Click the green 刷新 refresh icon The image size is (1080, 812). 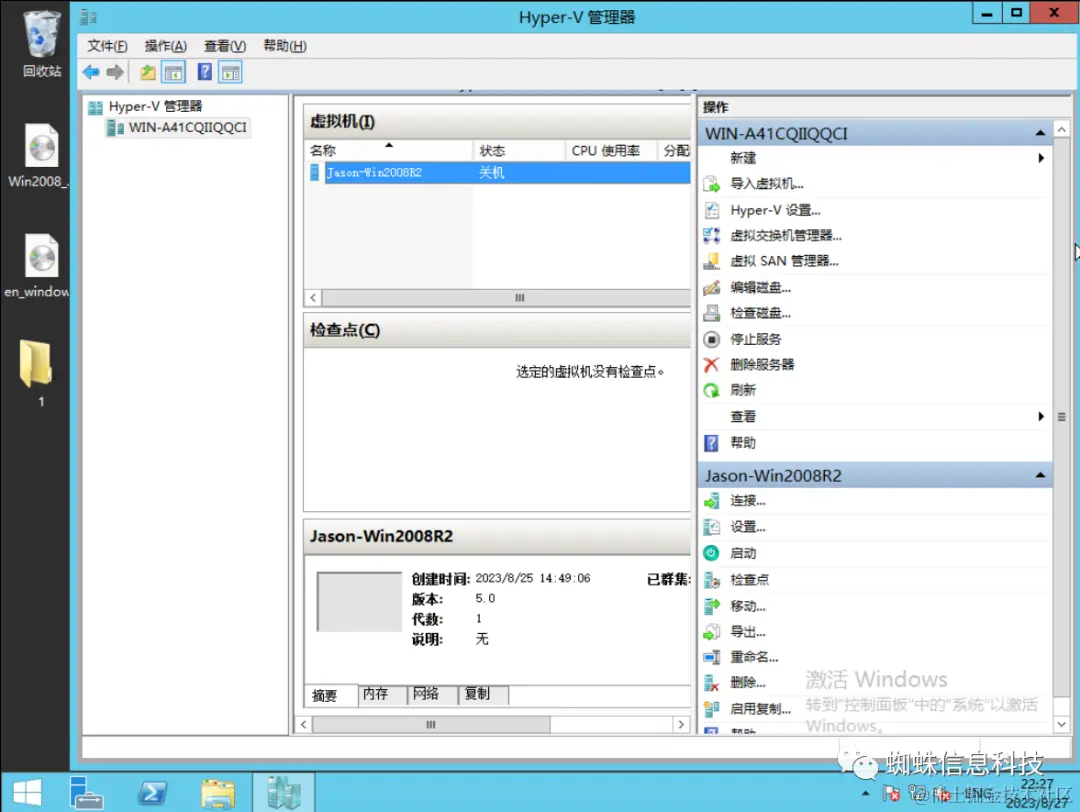tap(712, 391)
